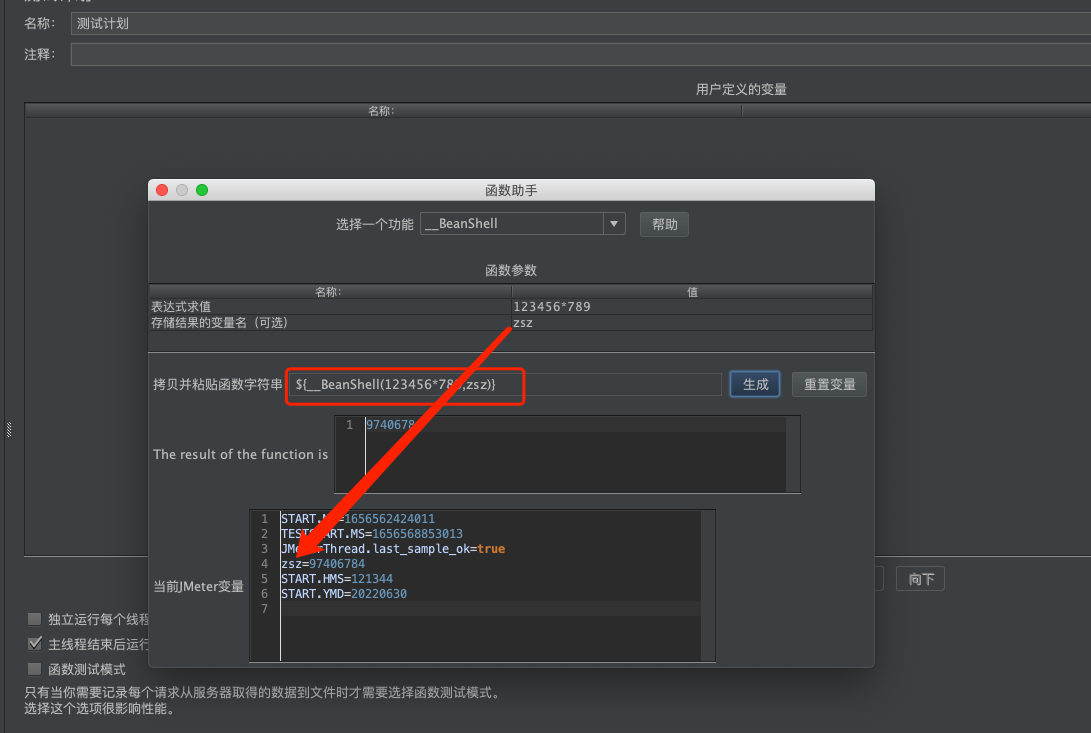This screenshot has height=733, width=1091.
Task: Click the 向下 button
Action: tap(921, 579)
